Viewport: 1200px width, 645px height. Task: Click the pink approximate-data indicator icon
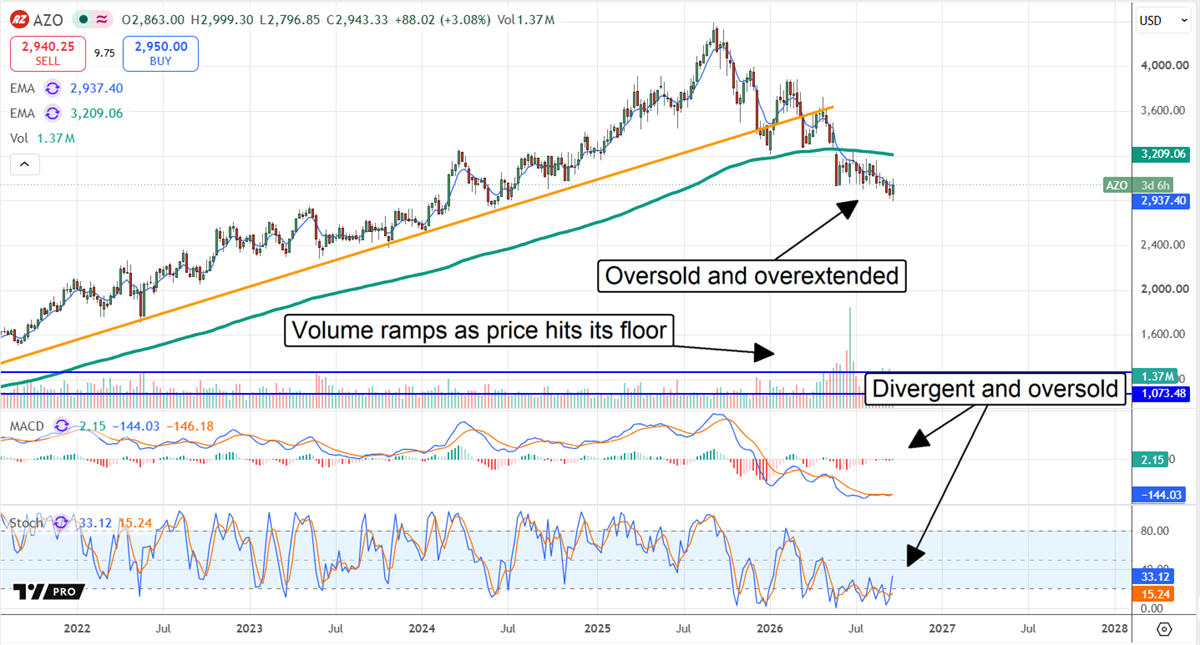click(x=102, y=20)
